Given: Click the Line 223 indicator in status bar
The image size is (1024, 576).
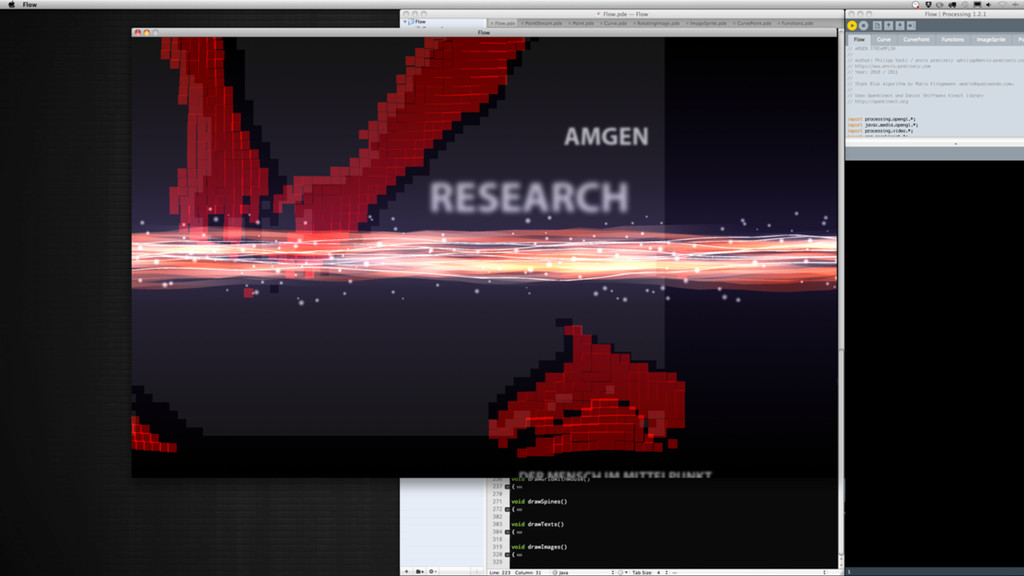Looking at the screenshot, I should click(500, 573).
